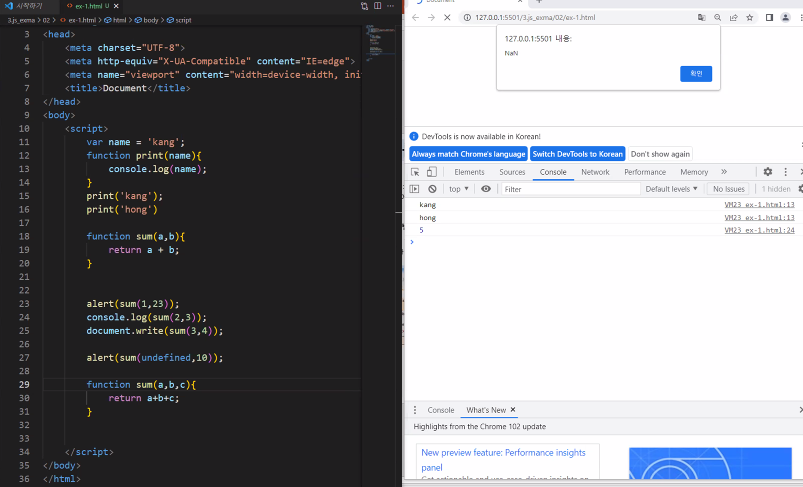
Task: Open DevTools customize menu dots
Action: (786, 172)
